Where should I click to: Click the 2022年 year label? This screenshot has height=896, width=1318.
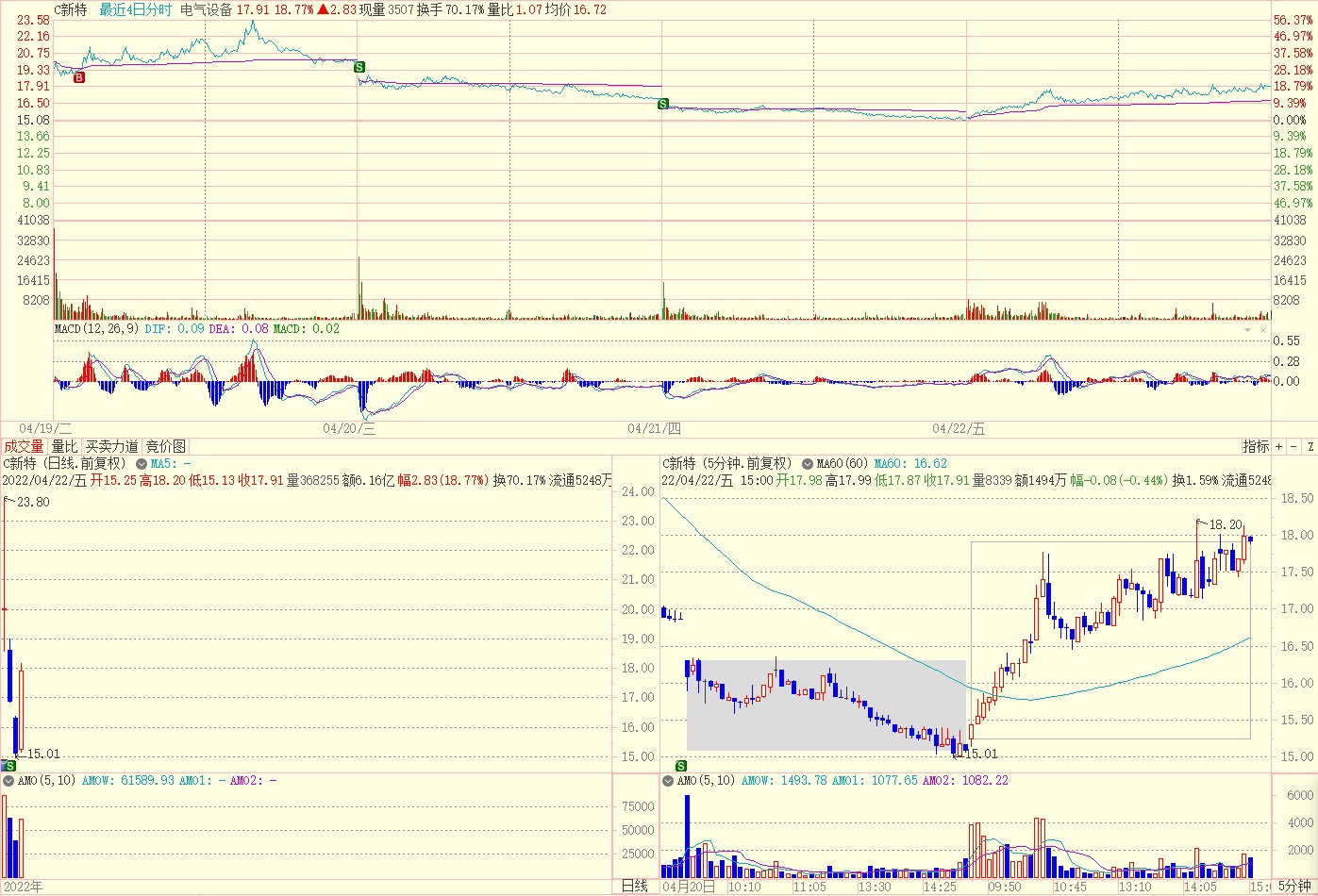pos(23,887)
